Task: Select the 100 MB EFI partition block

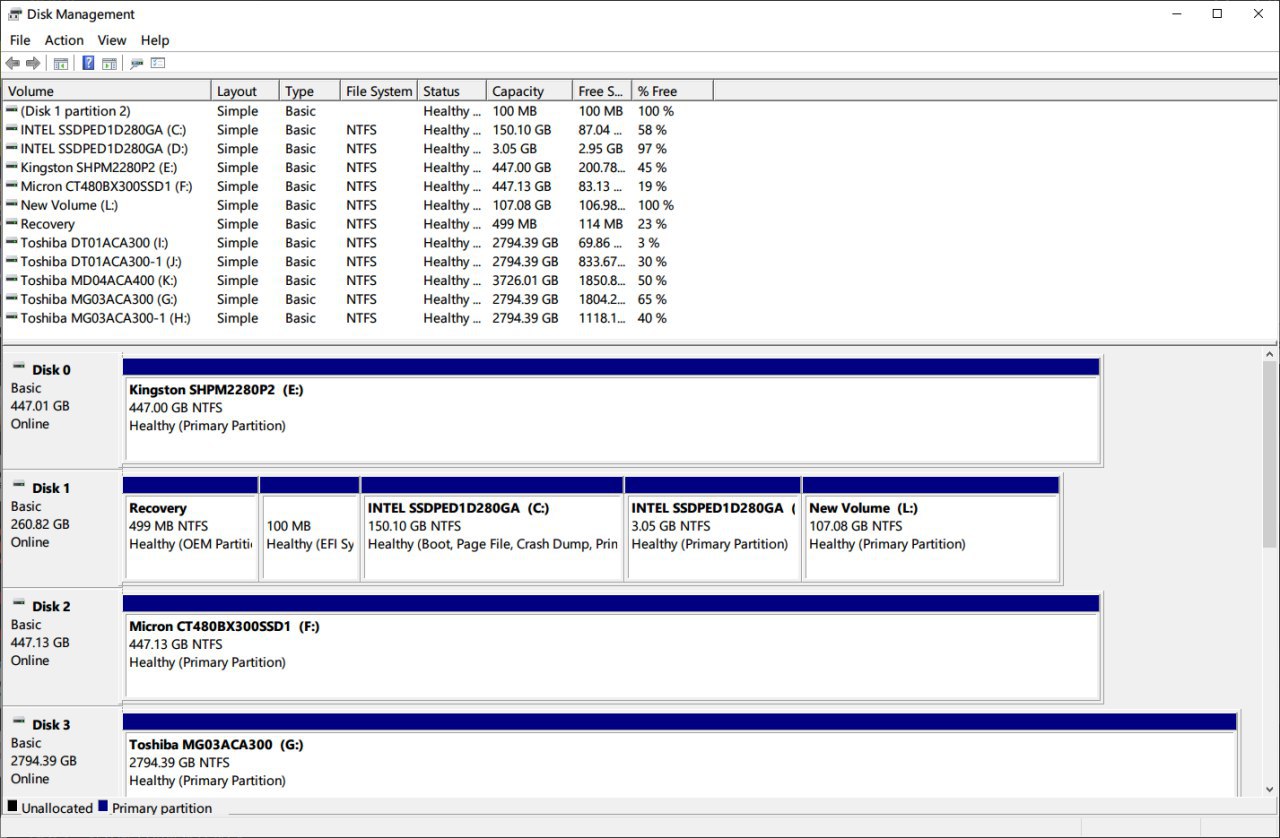Action: 309,528
